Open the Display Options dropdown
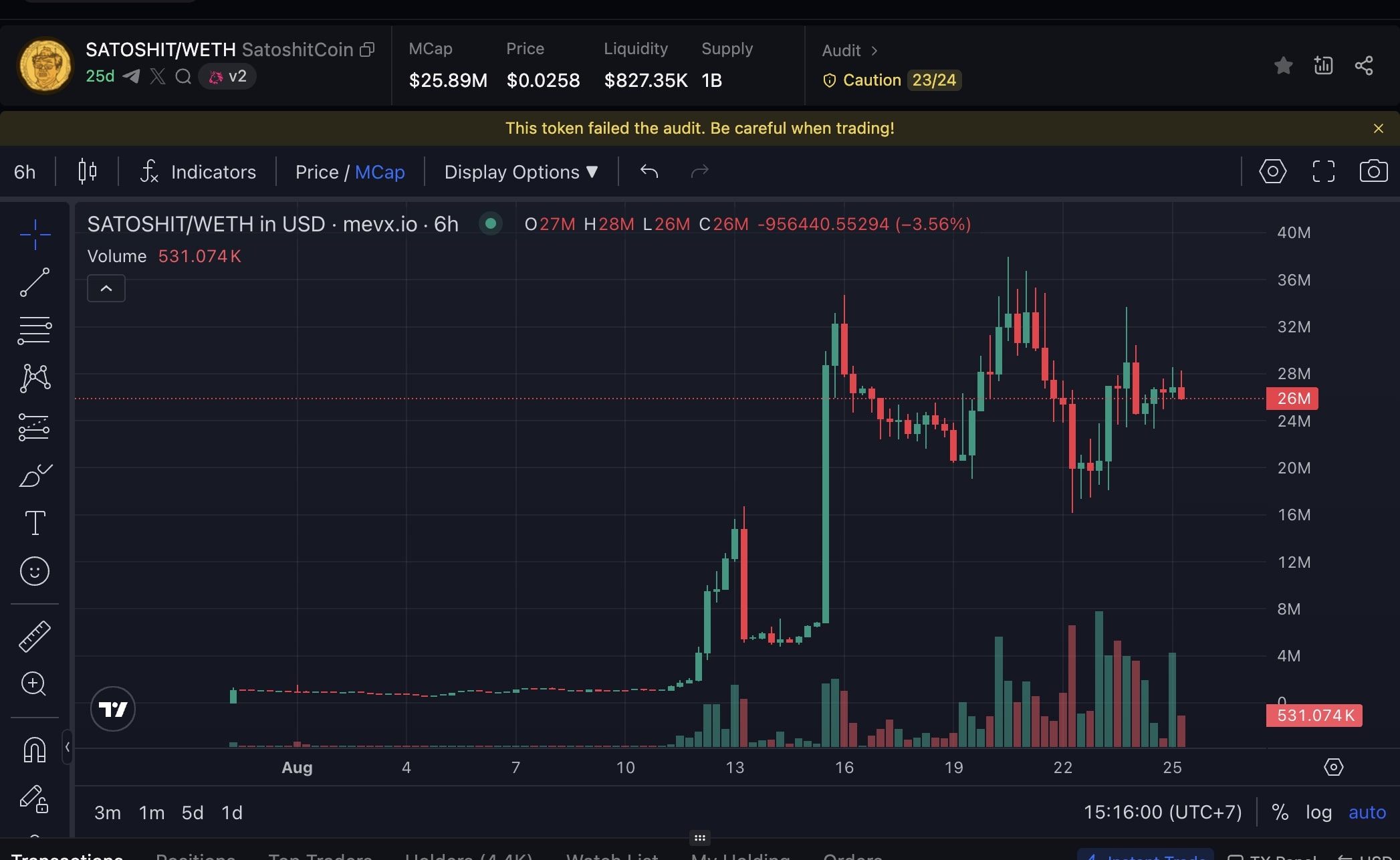This screenshot has height=860, width=1400. (x=521, y=172)
